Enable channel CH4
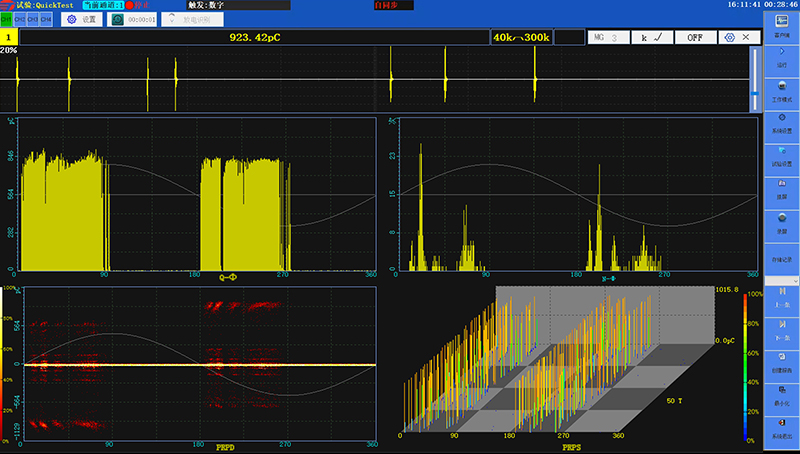Viewport: 800px width, 454px height. [x=46, y=19]
